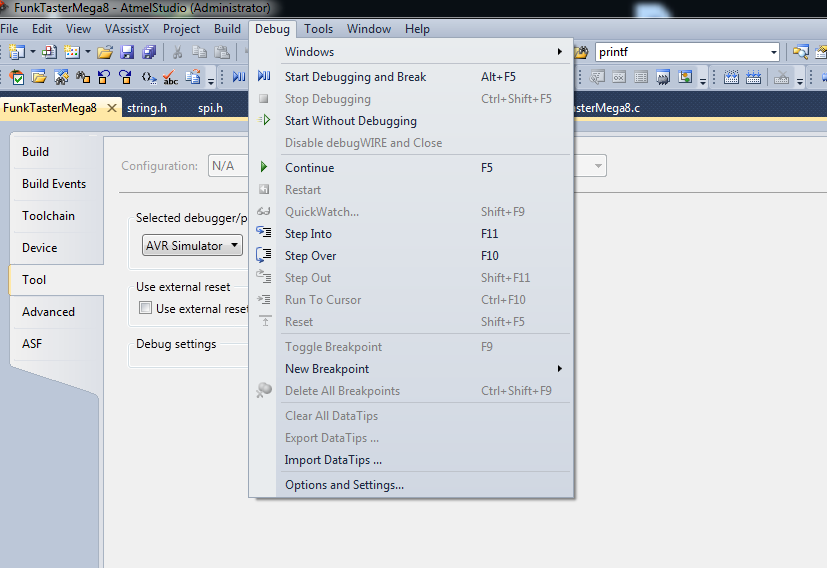Open the Build menu
827x568 pixels.
[227, 29]
